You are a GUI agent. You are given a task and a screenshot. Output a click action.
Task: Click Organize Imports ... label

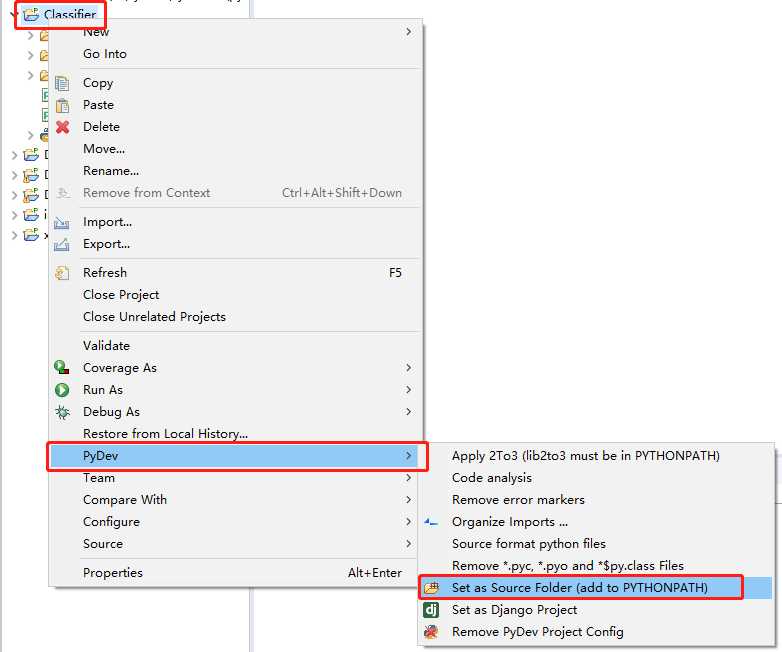tap(510, 522)
